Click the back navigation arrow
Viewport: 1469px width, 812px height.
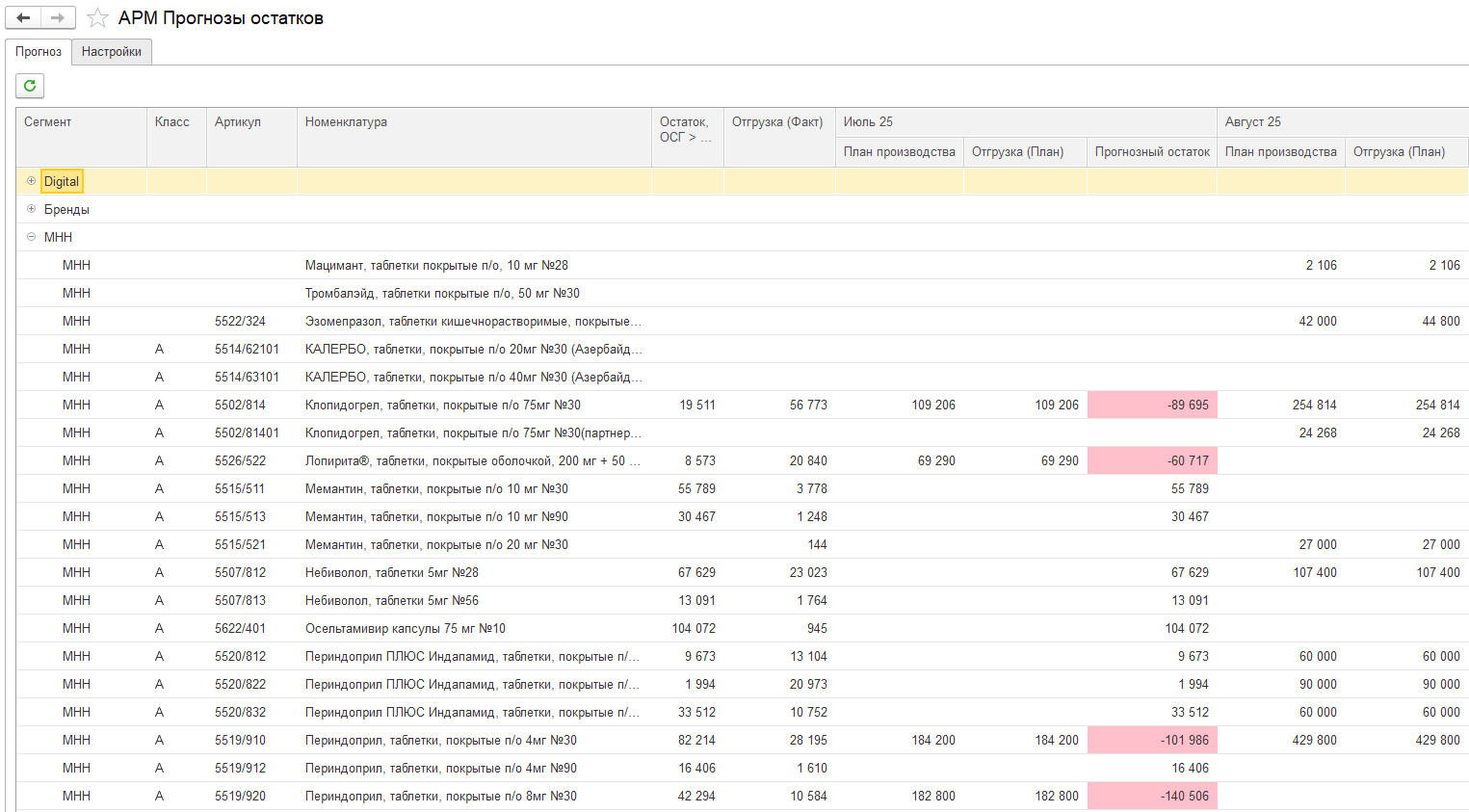(24, 17)
